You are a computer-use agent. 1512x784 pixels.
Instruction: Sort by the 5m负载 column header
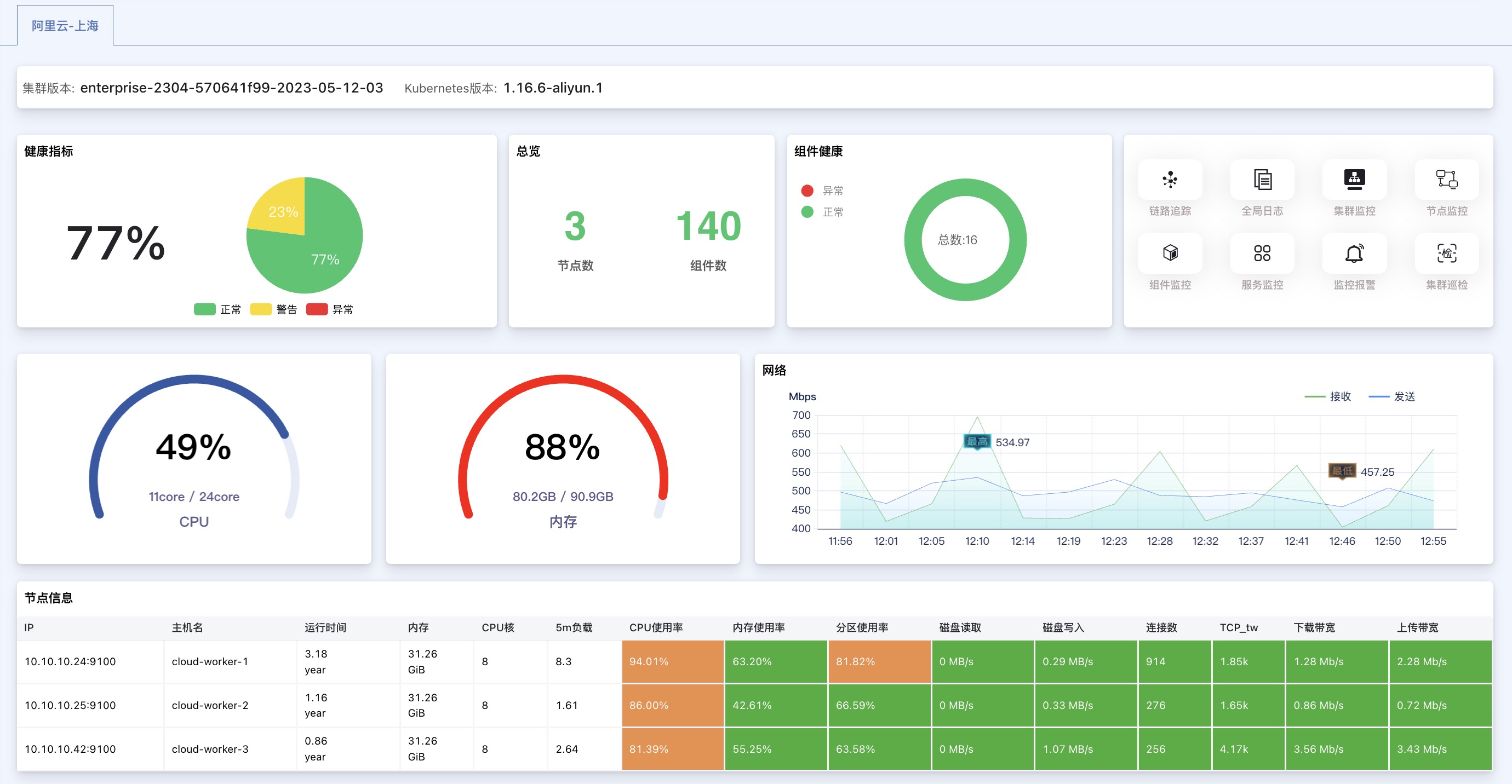[x=574, y=627]
